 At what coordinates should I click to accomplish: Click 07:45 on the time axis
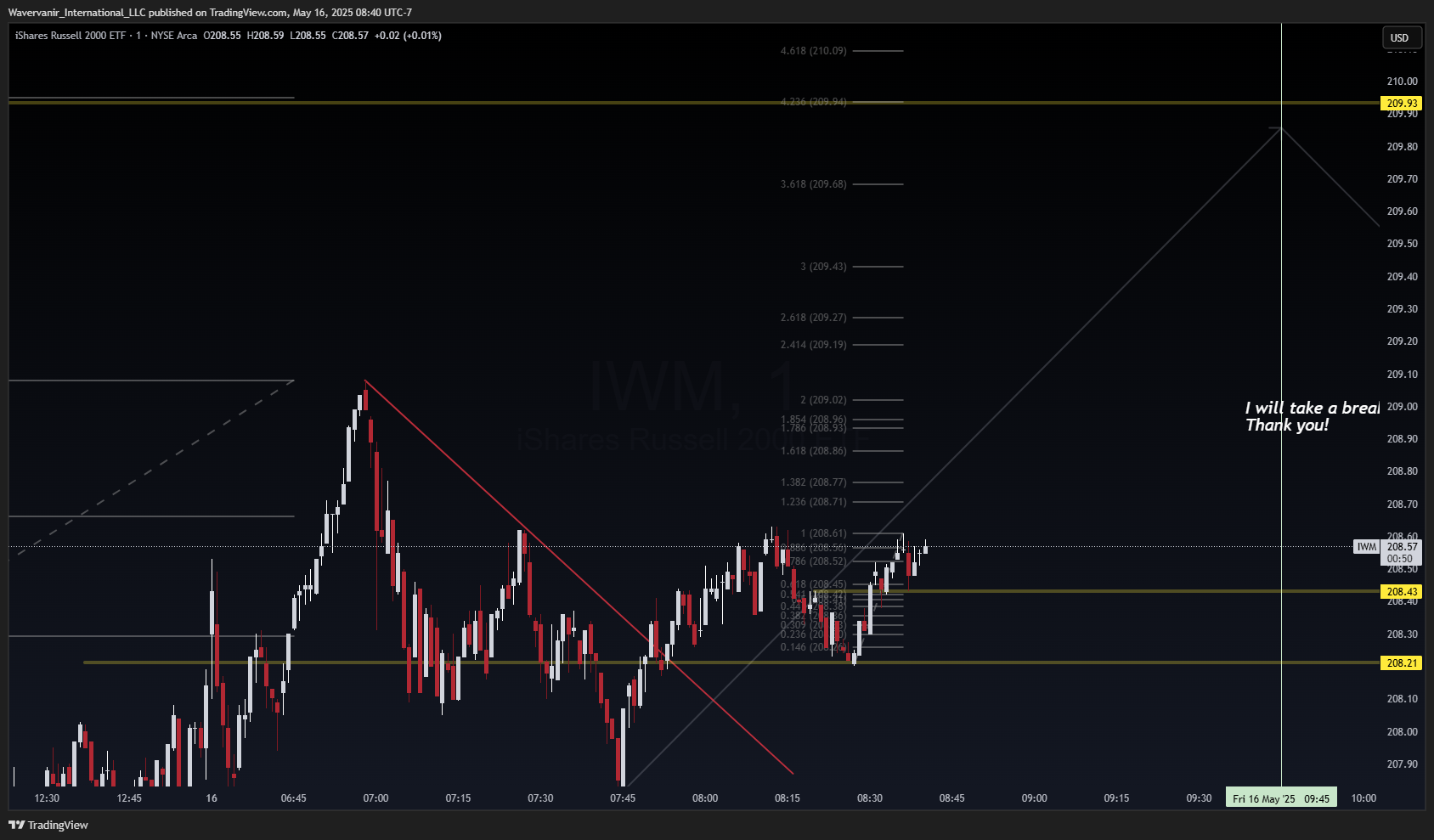[x=623, y=798]
